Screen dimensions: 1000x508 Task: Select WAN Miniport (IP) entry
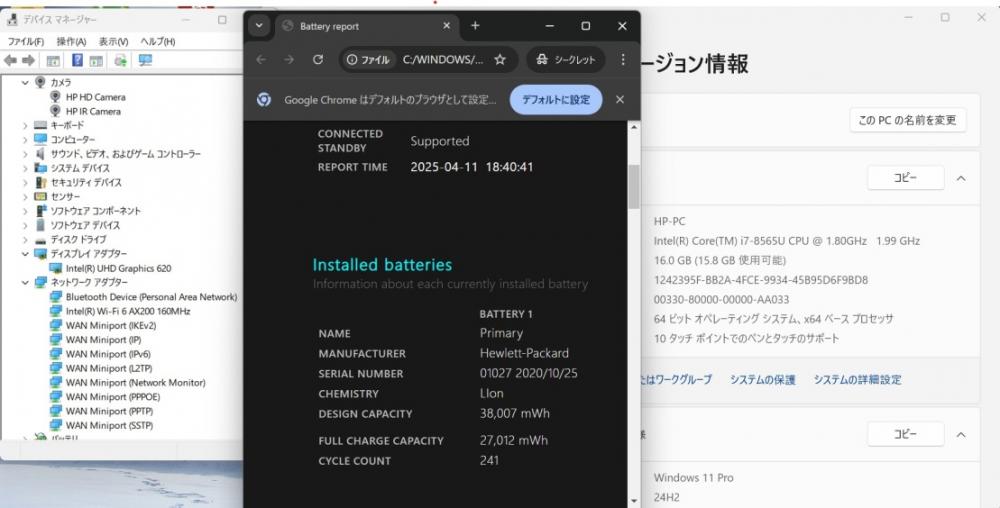tap(103, 340)
